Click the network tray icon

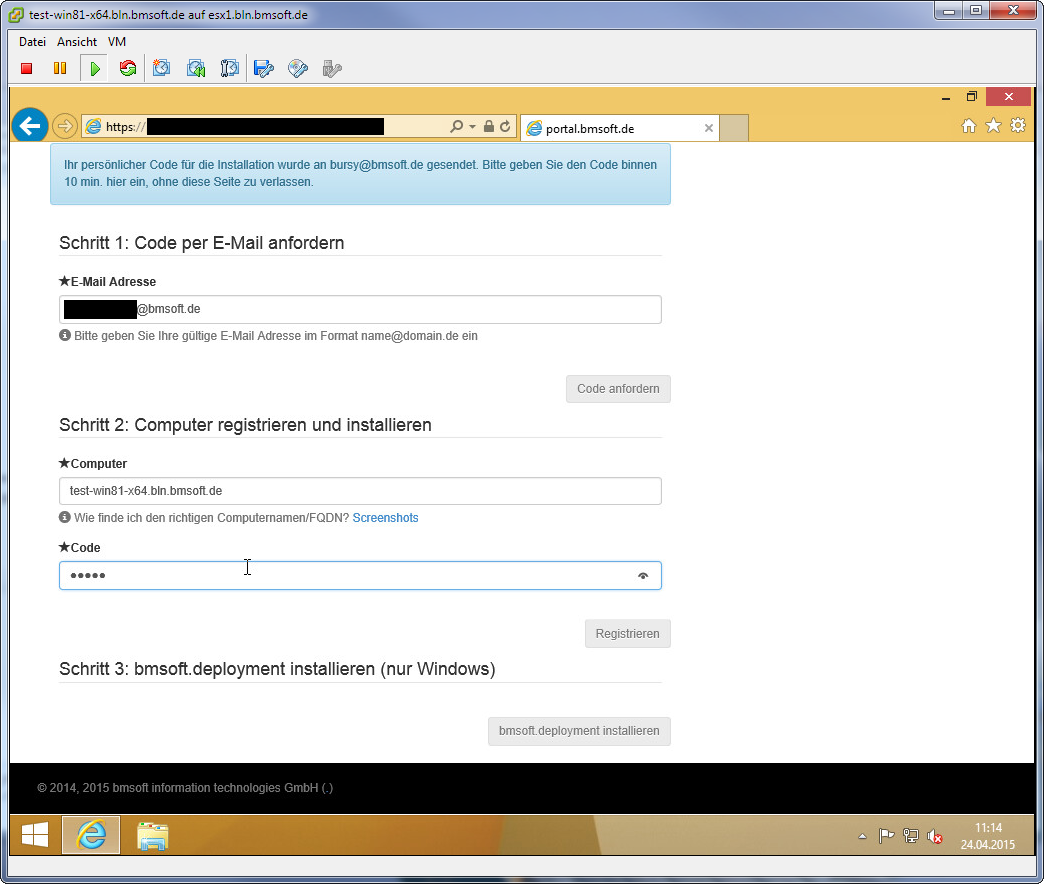pos(911,836)
